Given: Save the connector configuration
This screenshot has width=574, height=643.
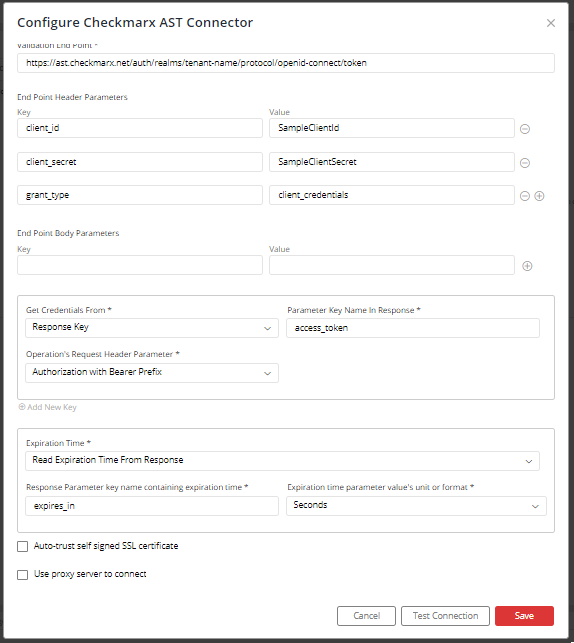Looking at the screenshot, I should 524,616.
